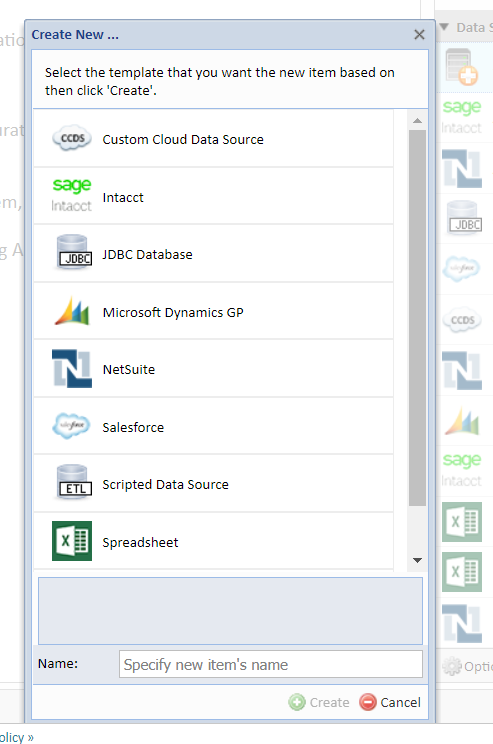Click the template list scrollbar thumb
This screenshot has height=744, width=493.
click(x=417, y=317)
